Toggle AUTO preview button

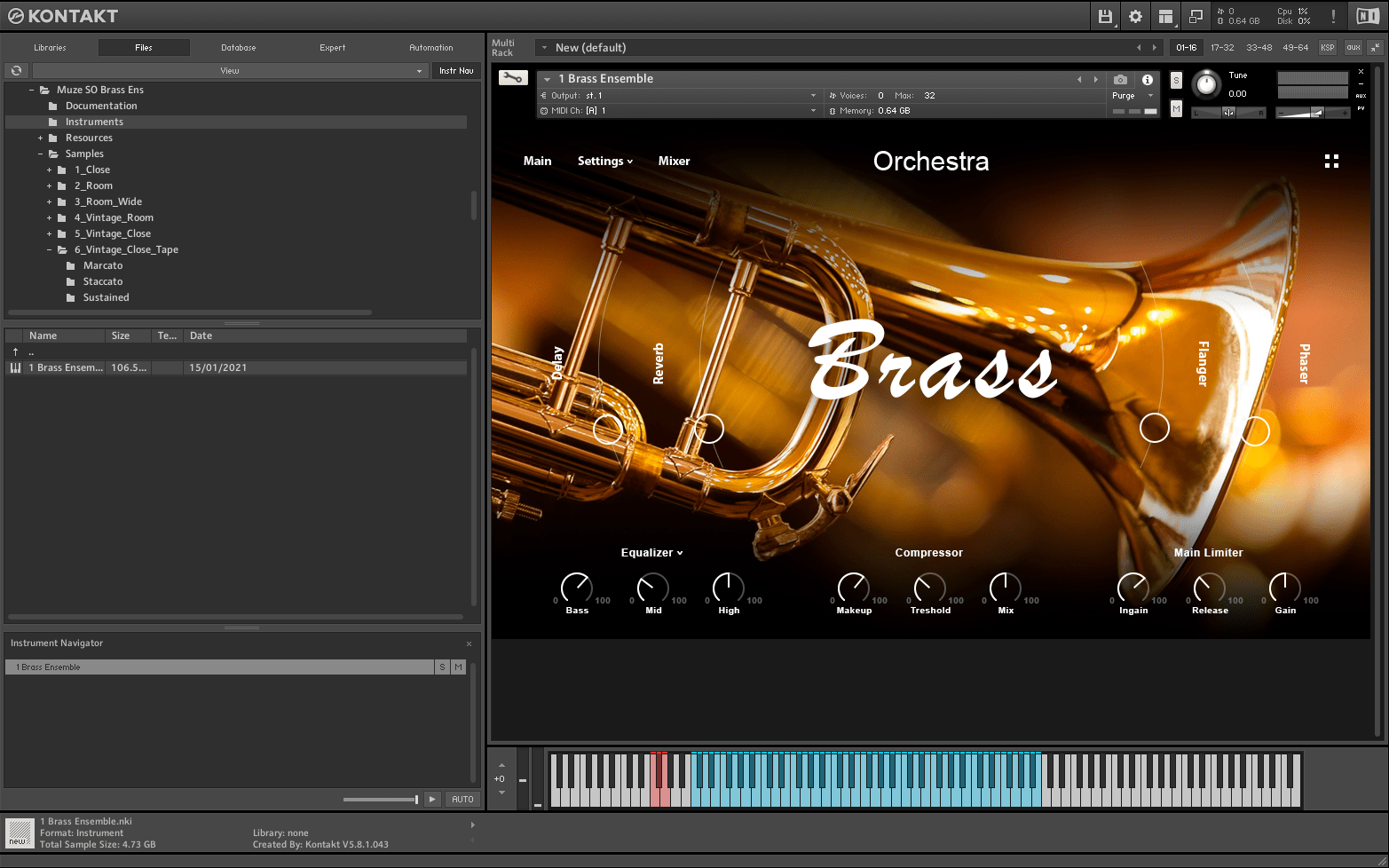462,799
